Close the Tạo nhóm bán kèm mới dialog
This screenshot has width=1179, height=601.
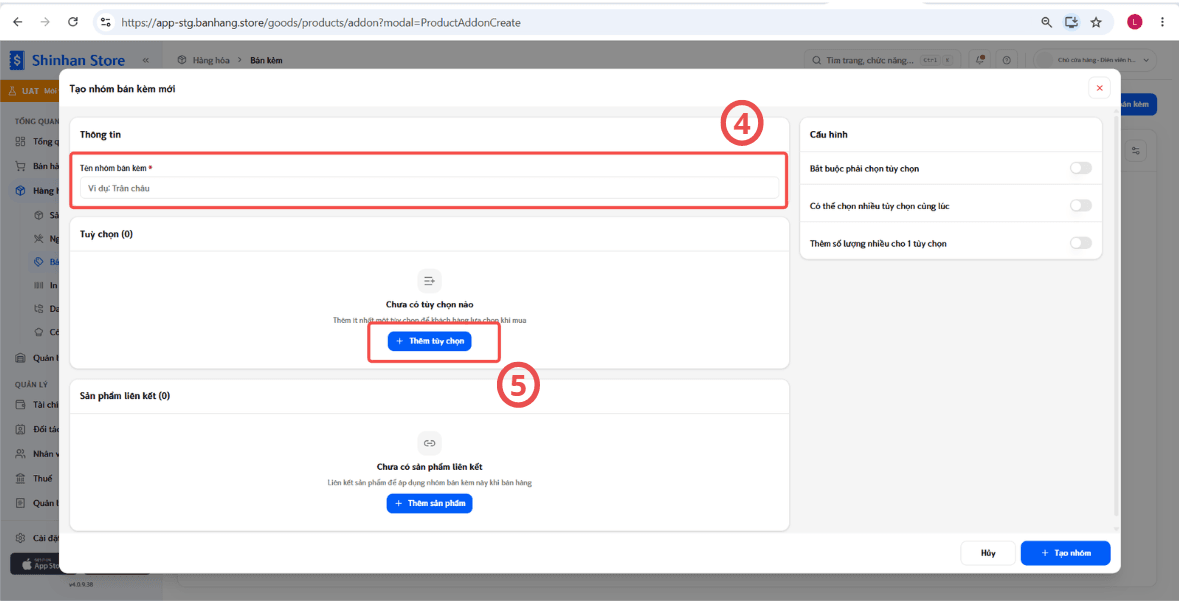point(1099,88)
